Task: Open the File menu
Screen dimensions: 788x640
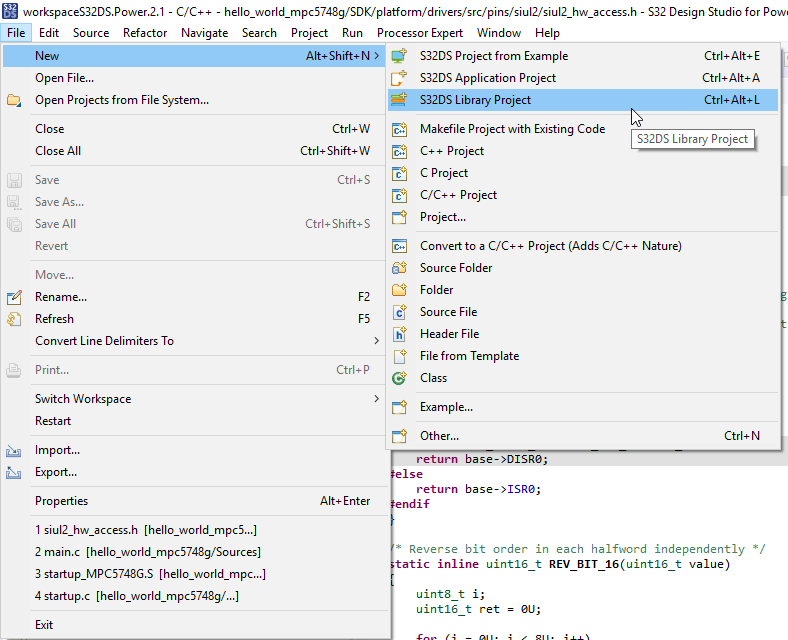Action: pyautogui.click(x=16, y=33)
